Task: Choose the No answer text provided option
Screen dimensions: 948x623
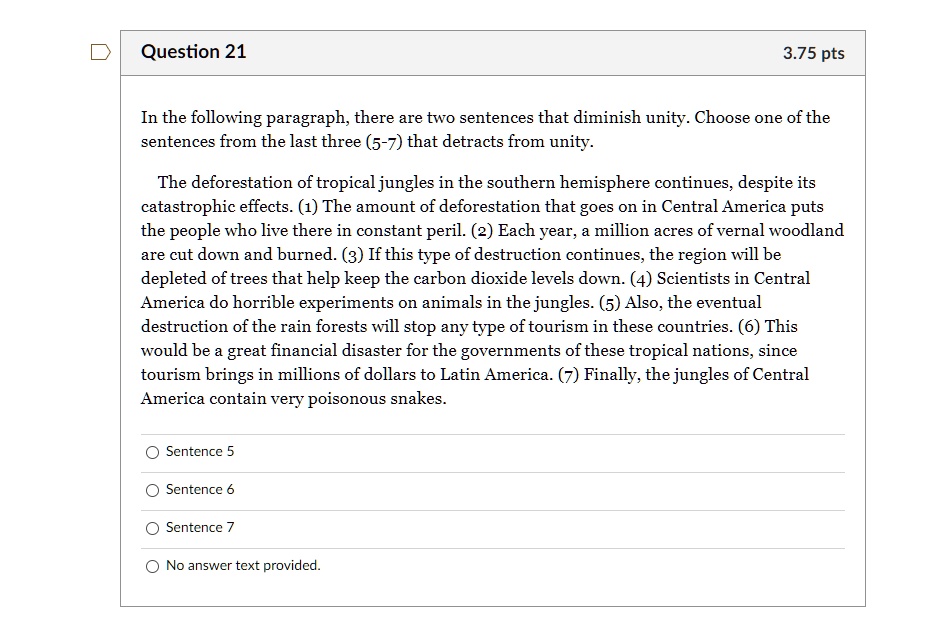Action: [153, 566]
